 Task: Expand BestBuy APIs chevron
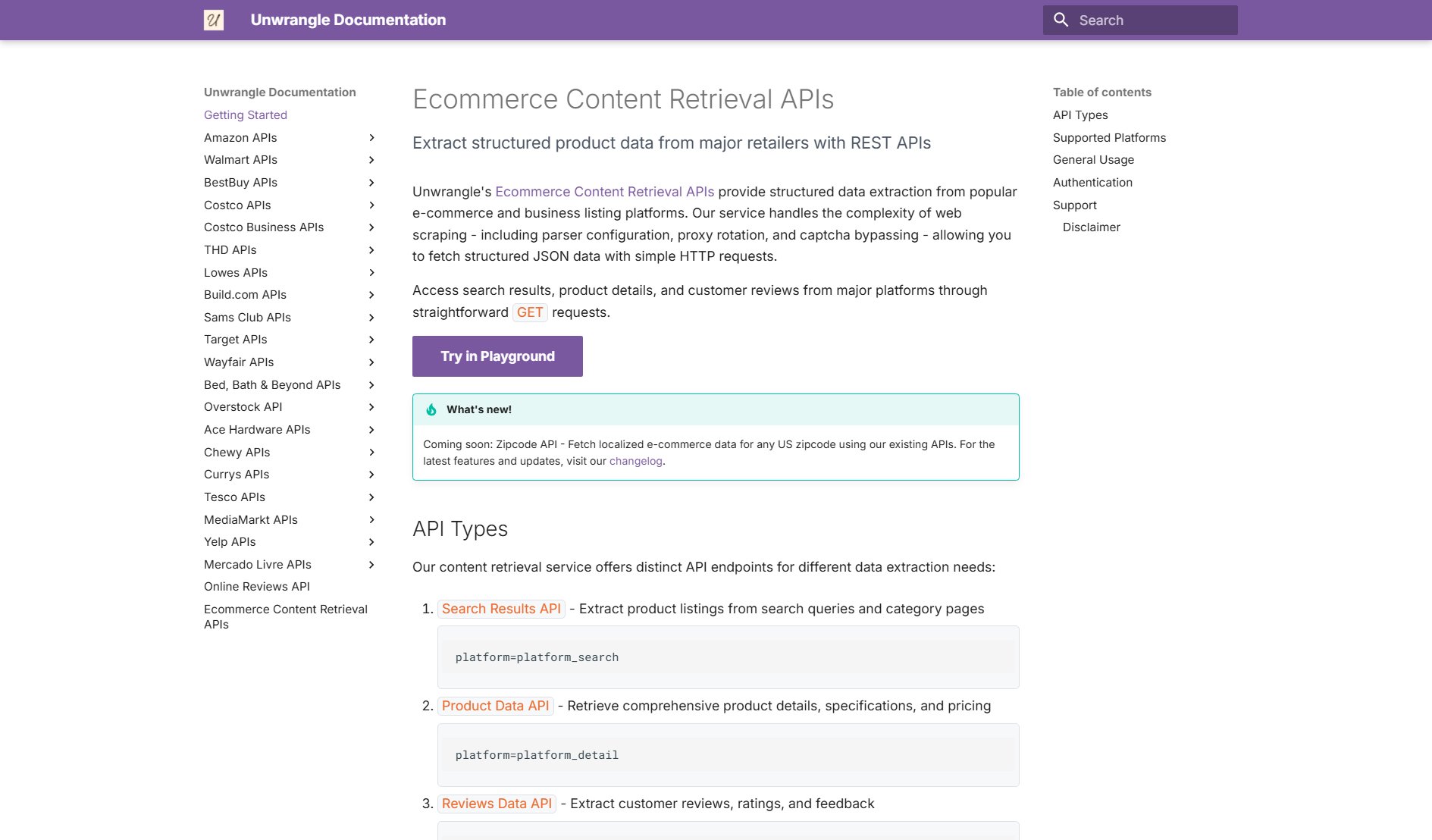pos(371,183)
